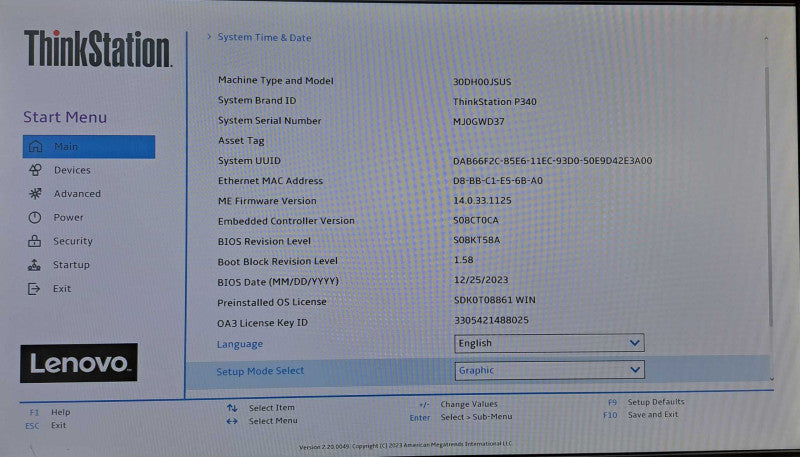Open the Power menu
This screenshot has height=457, width=800.
click(68, 218)
